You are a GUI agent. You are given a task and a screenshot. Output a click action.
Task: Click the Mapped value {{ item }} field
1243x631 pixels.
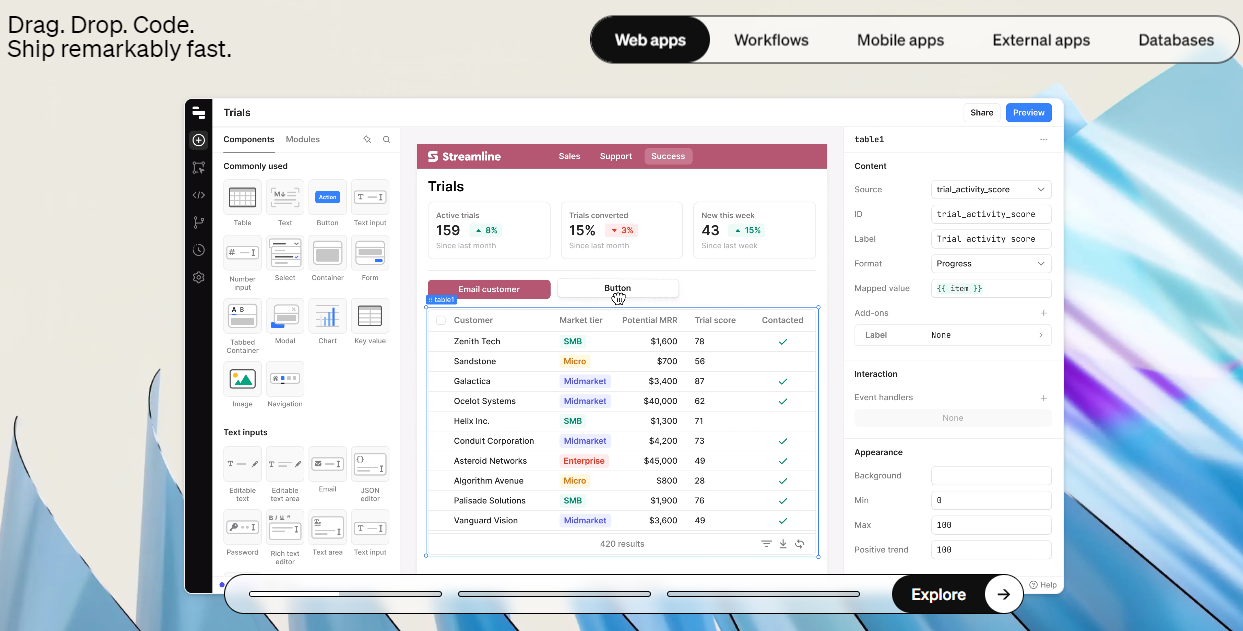click(991, 288)
